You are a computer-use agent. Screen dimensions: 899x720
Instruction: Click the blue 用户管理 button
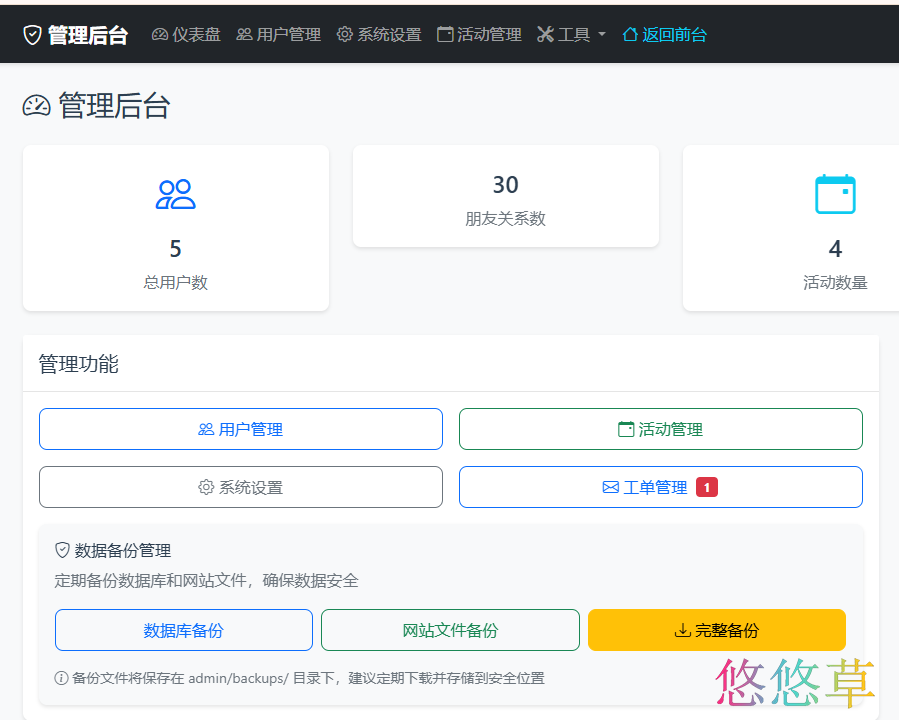tap(241, 429)
